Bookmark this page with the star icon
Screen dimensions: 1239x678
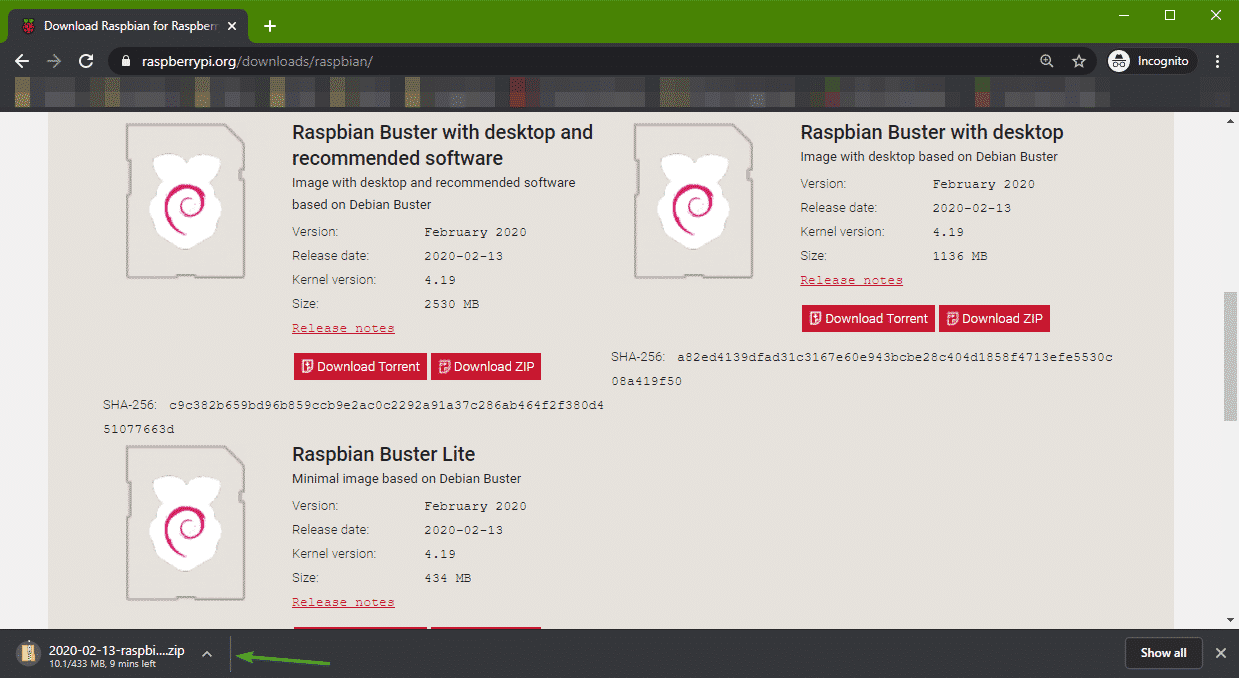coord(1079,61)
